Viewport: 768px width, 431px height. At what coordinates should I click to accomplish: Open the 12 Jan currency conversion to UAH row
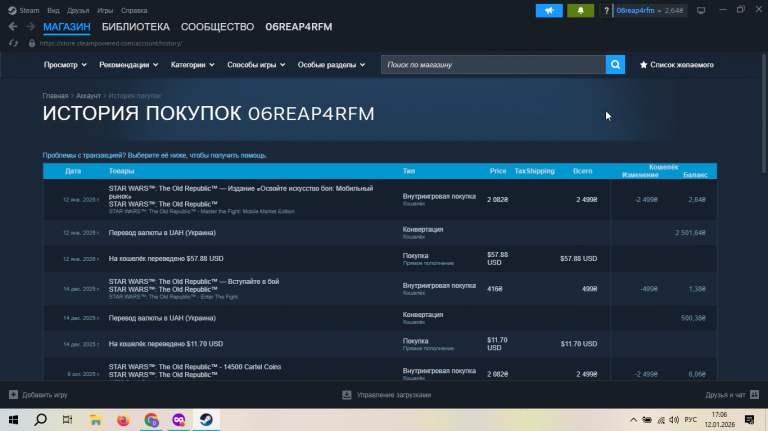coord(380,233)
